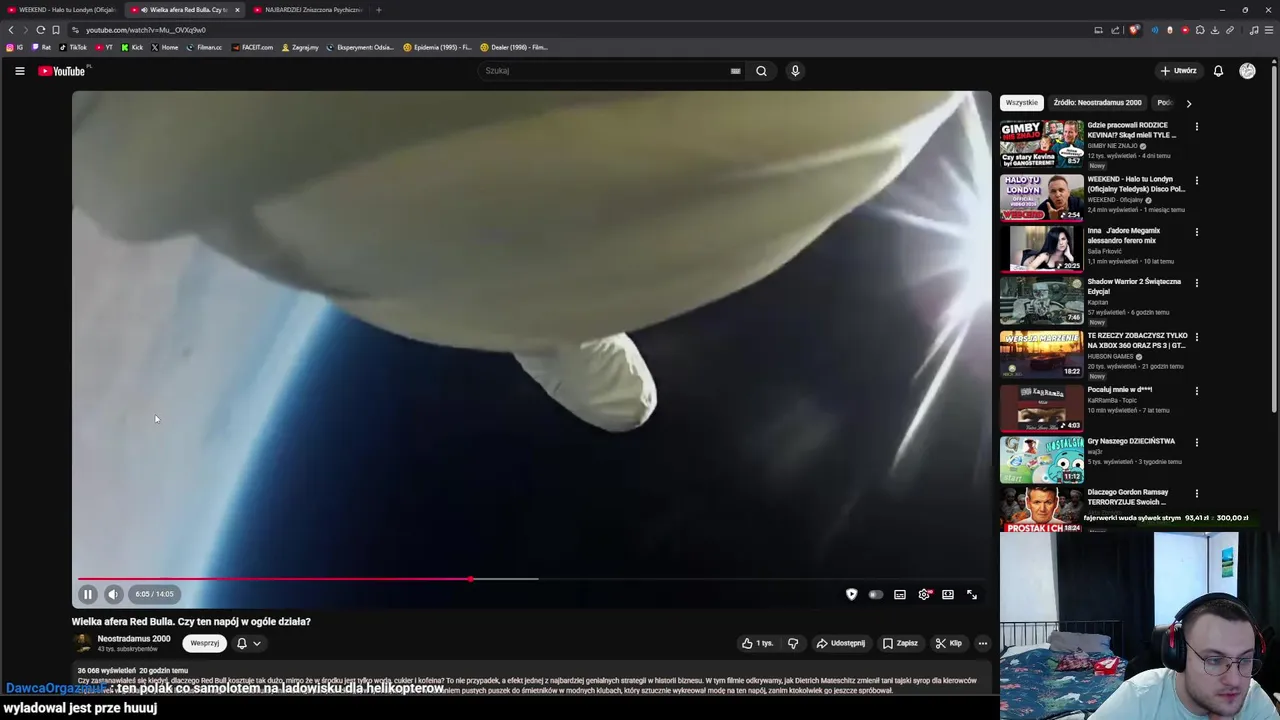Open WEEKEND Halo tu Londyn thumbnail
This screenshot has width=1280, height=720.
point(1042,197)
